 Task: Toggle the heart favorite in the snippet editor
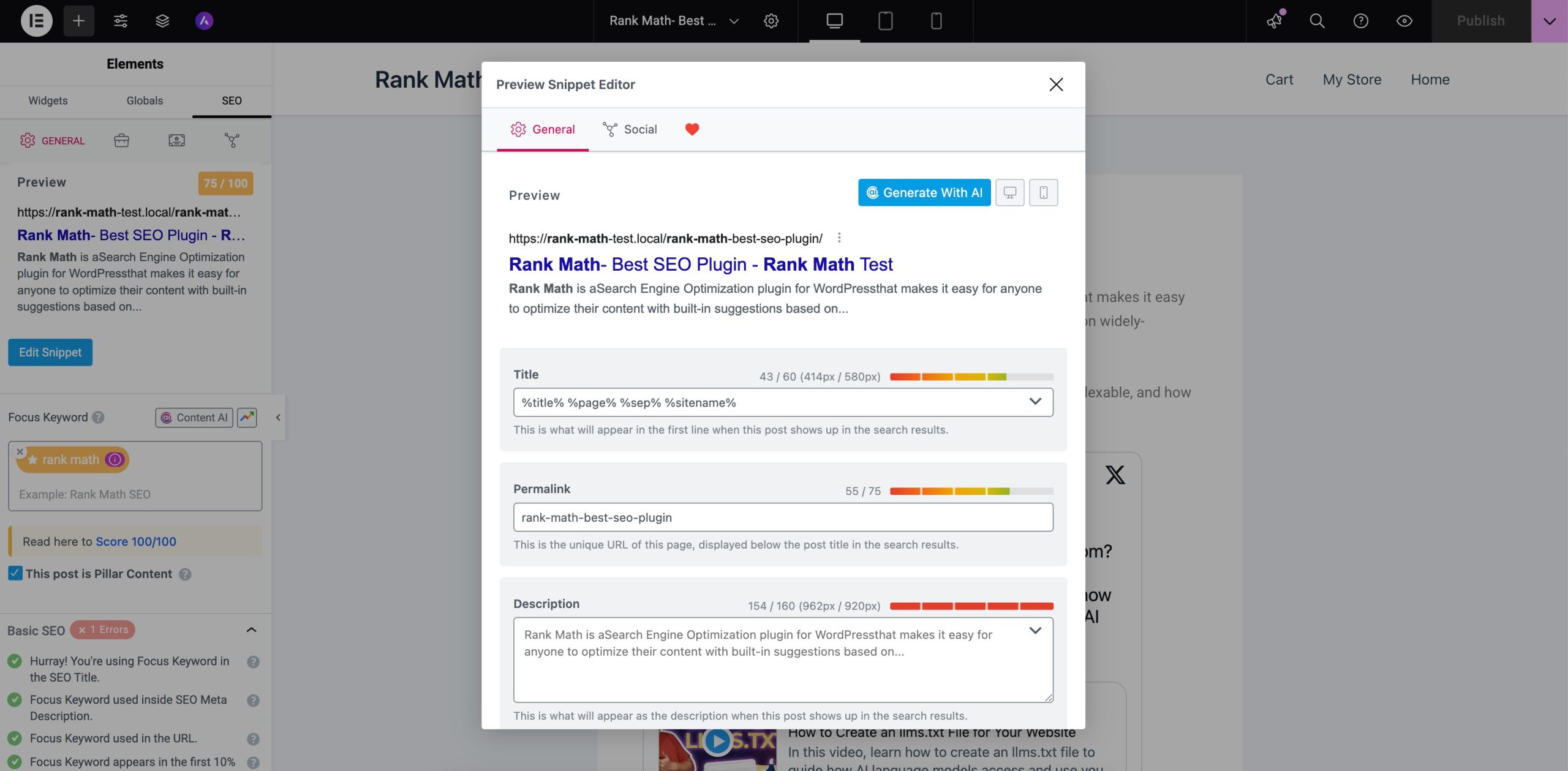click(x=692, y=129)
